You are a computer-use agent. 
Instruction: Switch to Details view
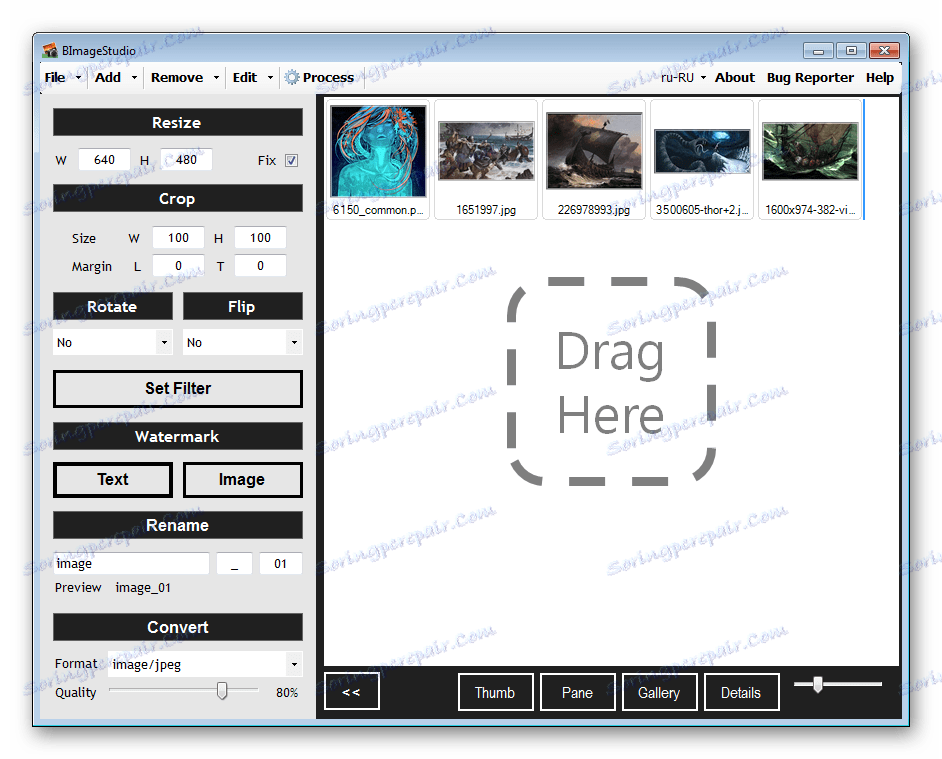[x=741, y=692]
